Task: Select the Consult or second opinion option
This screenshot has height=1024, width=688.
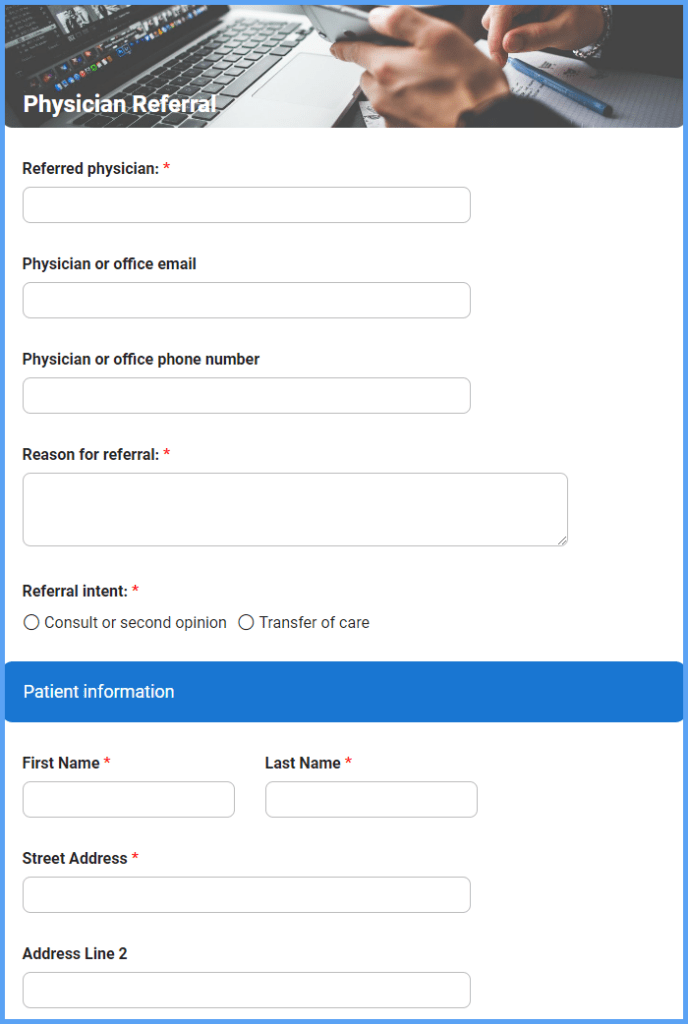Action: 31,622
